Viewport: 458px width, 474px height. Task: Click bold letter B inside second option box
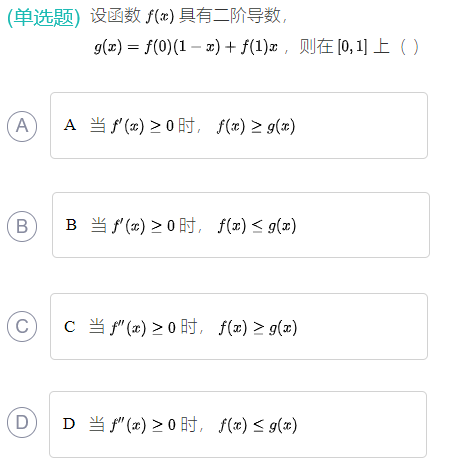[71, 225]
